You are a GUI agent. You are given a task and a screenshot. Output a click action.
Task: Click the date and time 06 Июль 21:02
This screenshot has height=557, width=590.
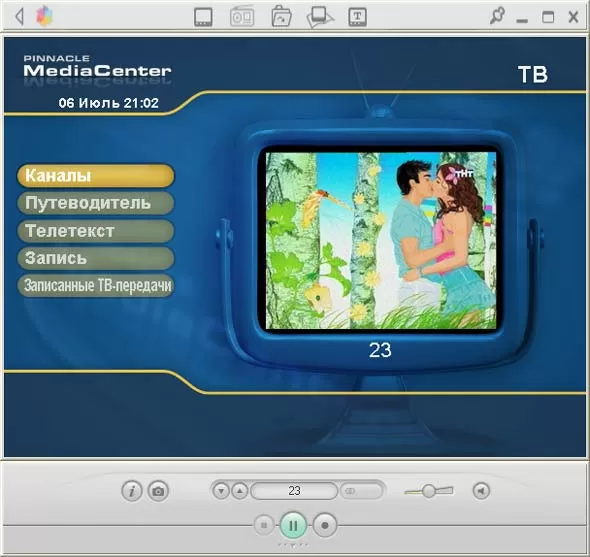click(x=109, y=103)
